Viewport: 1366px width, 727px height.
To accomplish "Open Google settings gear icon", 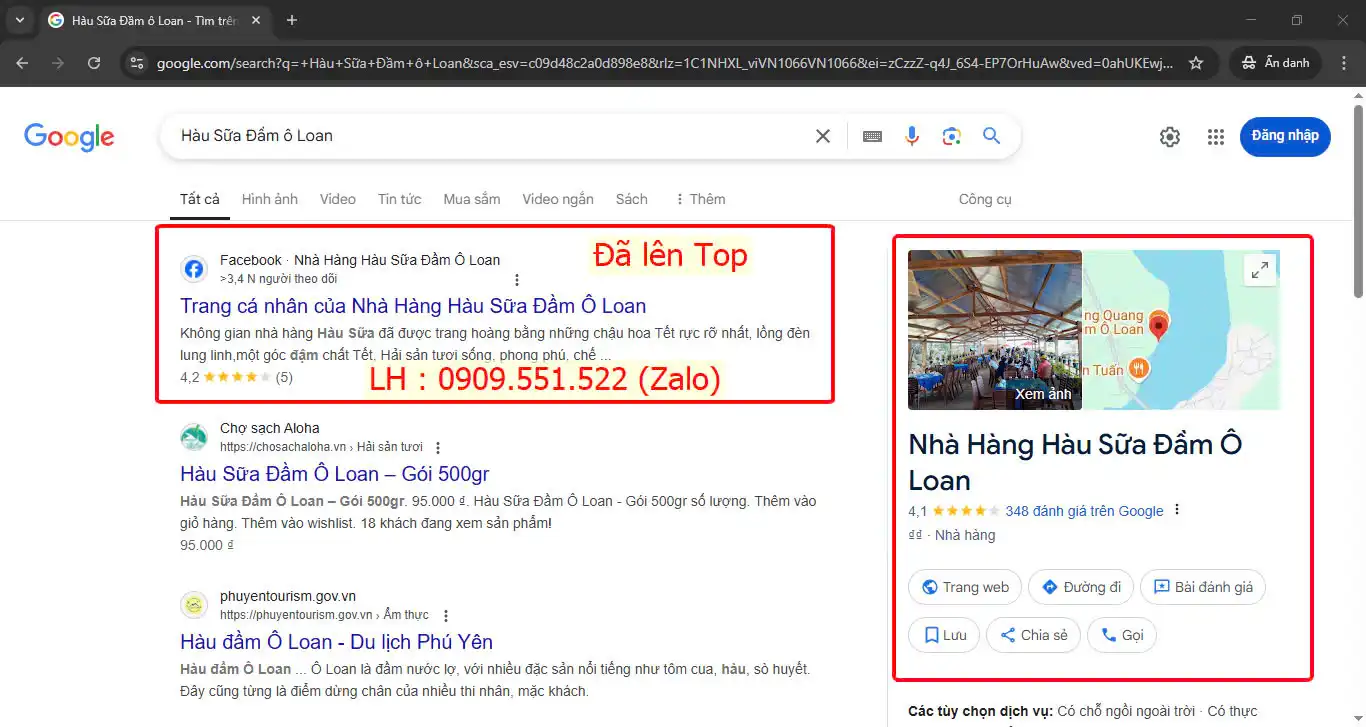I will [x=1170, y=137].
